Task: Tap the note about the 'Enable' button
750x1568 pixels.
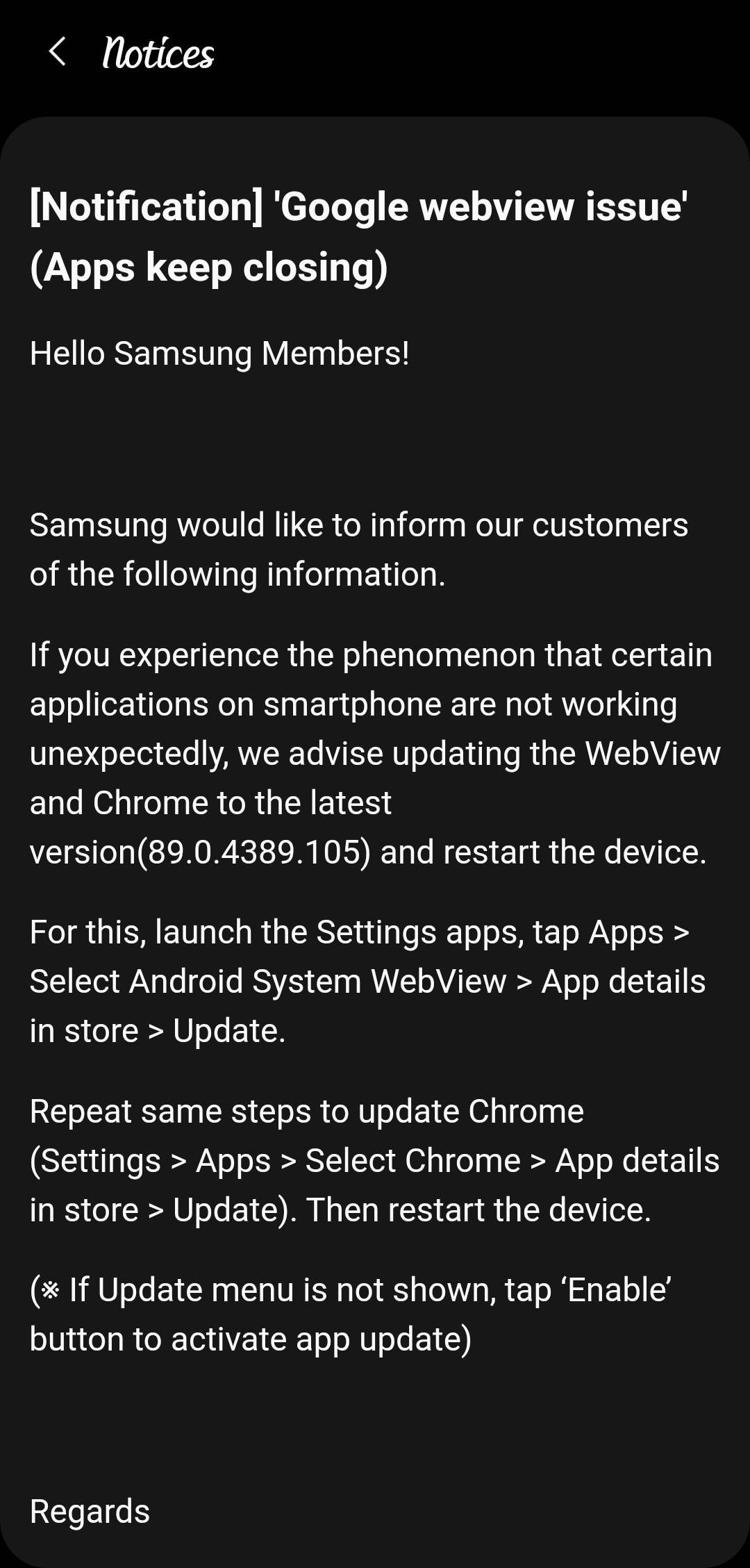Action: coord(350,1314)
